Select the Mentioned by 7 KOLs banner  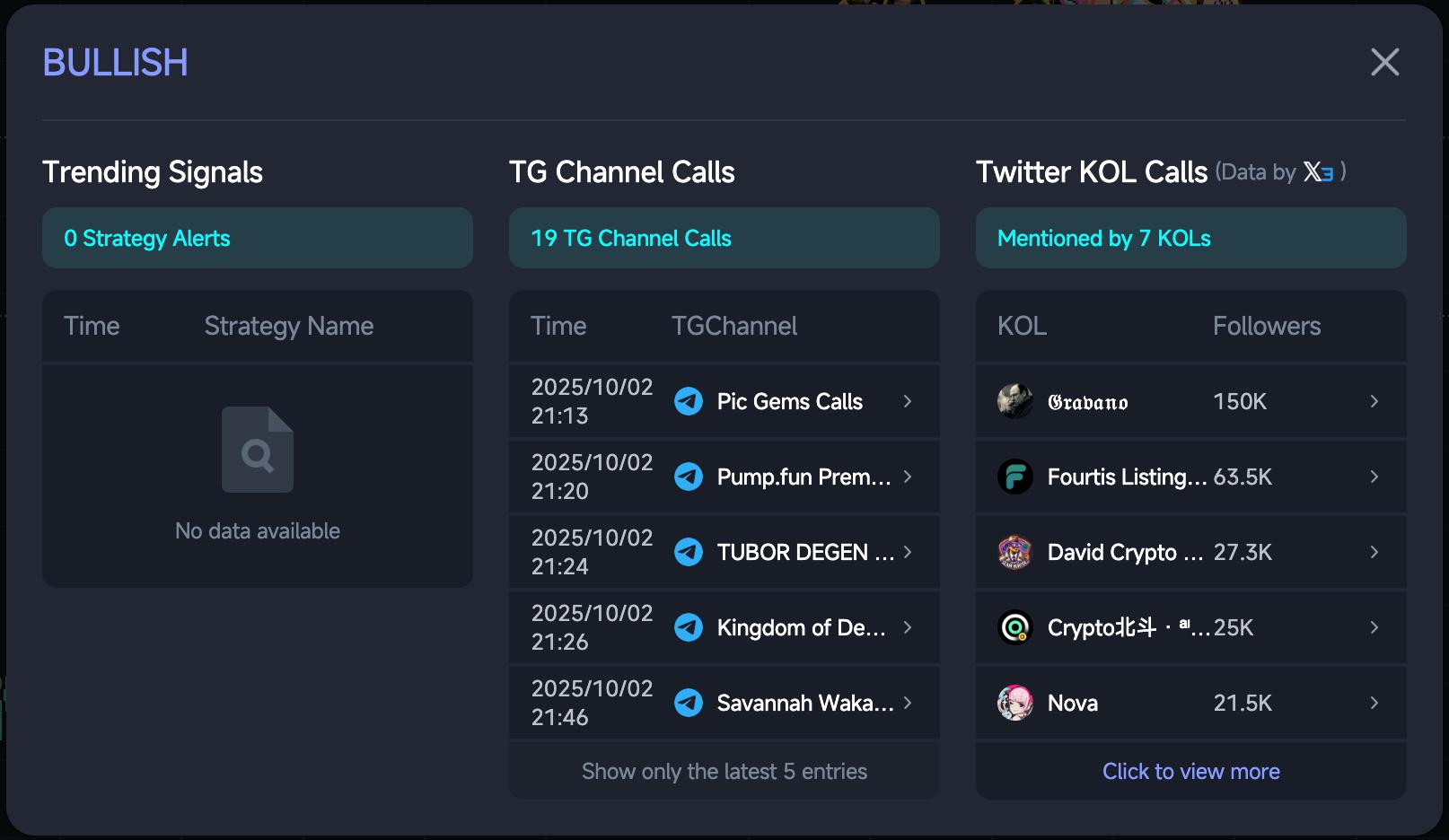pyautogui.click(x=1190, y=238)
